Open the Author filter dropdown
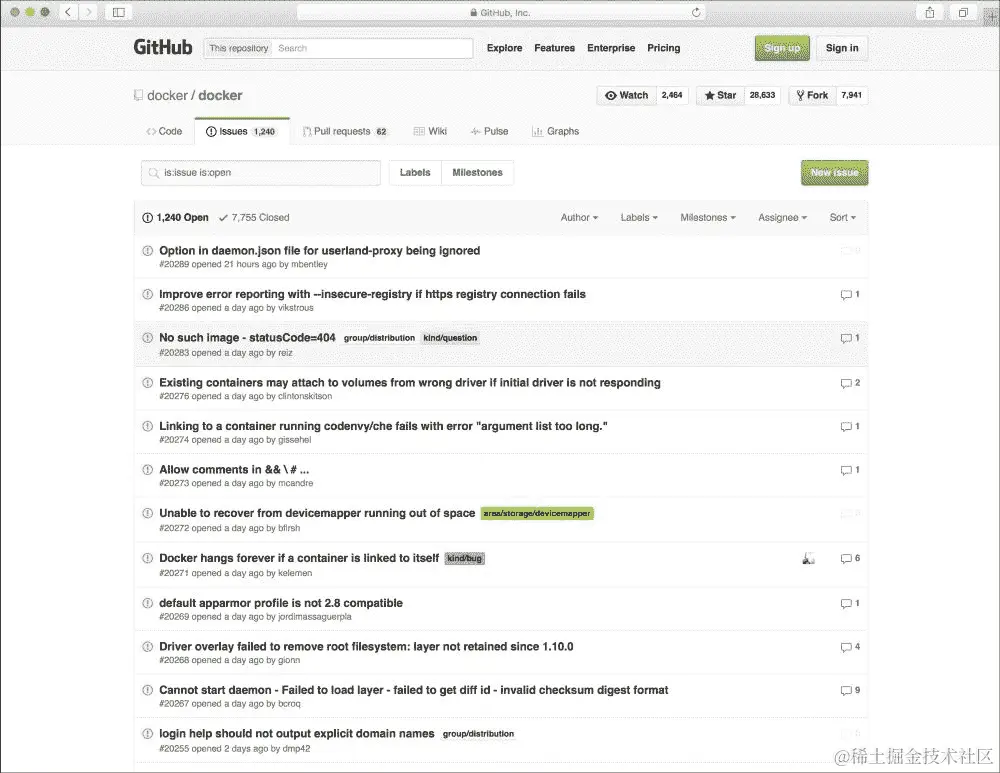The width and height of the screenshot is (1000, 773). tap(579, 217)
